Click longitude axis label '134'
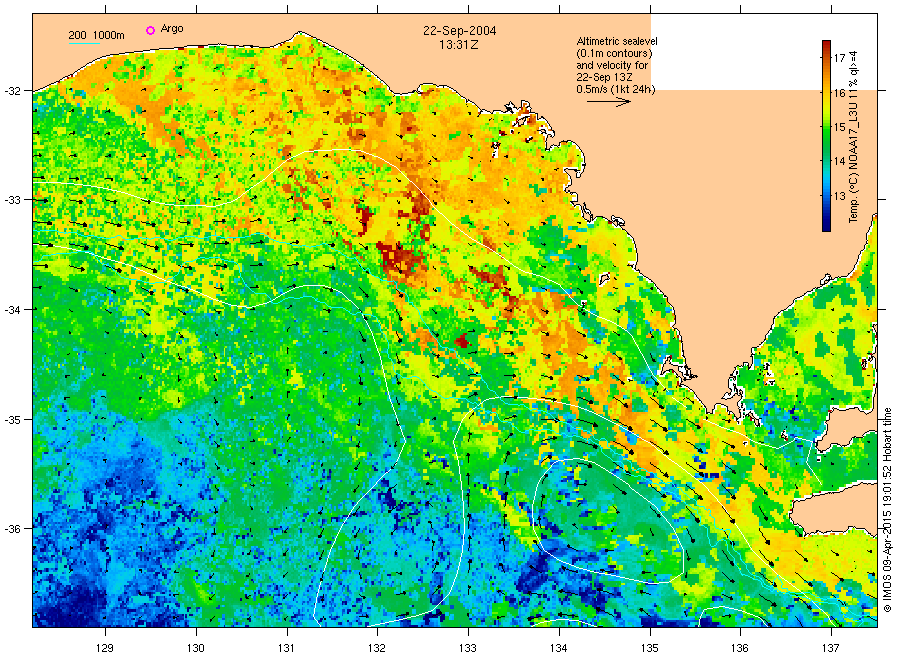This screenshot has height=660, width=900. coord(559,649)
